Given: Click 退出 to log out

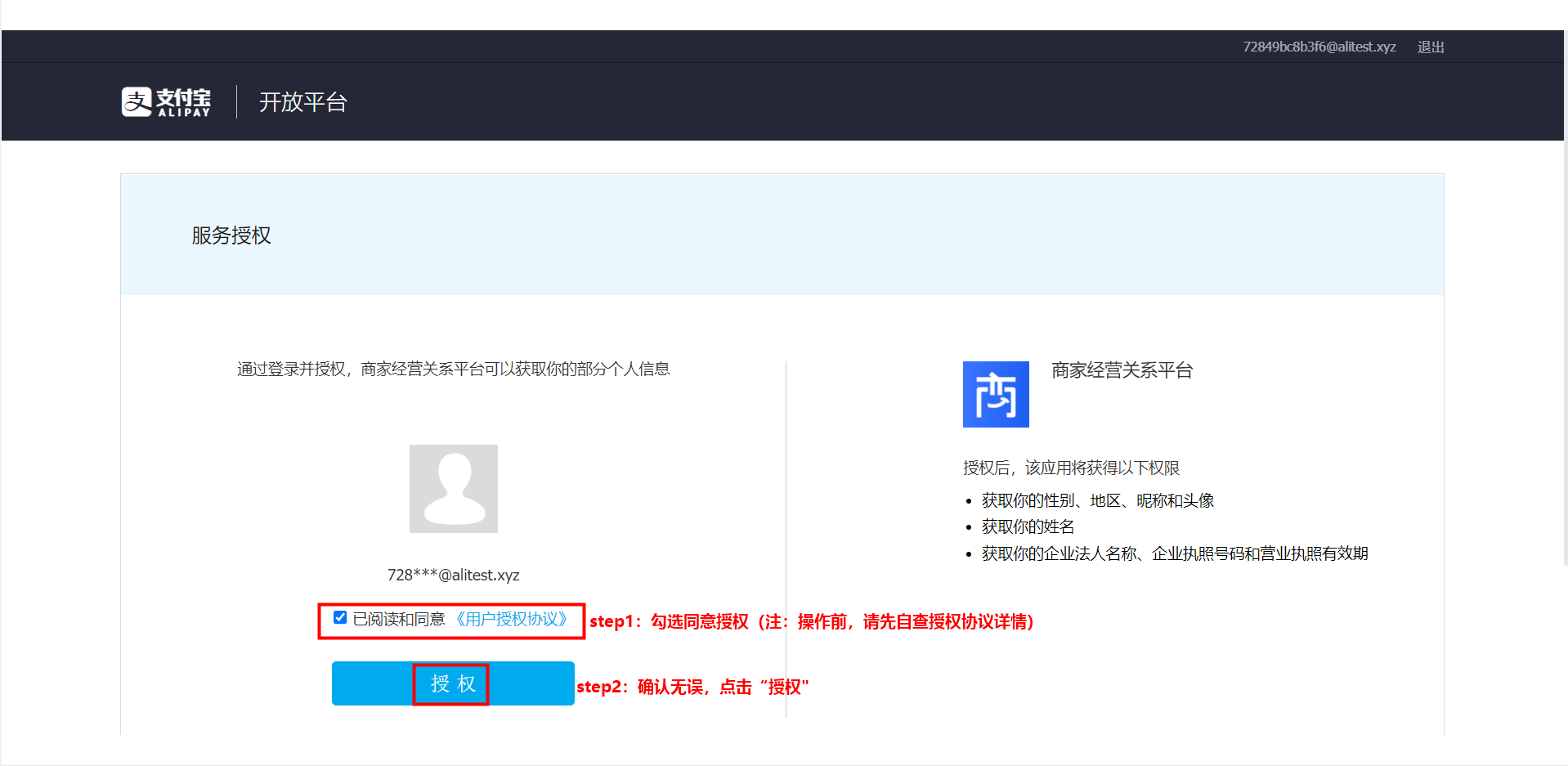Looking at the screenshot, I should point(1431,47).
